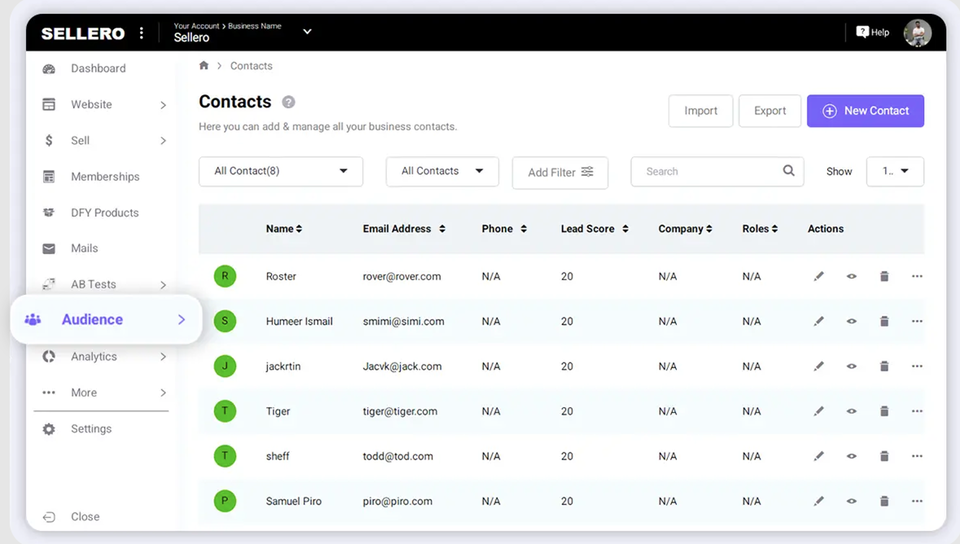960x544 pixels.
Task: Expand the Audience sidebar item
Action: pyautogui.click(x=107, y=319)
